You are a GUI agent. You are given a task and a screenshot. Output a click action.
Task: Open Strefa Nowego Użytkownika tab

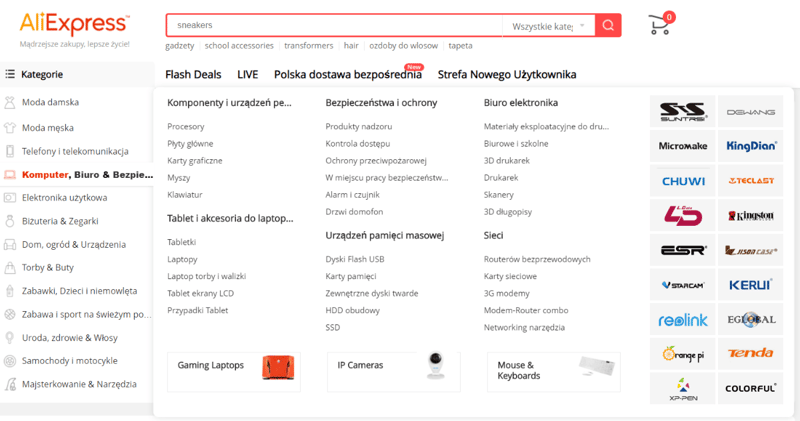[507, 75]
